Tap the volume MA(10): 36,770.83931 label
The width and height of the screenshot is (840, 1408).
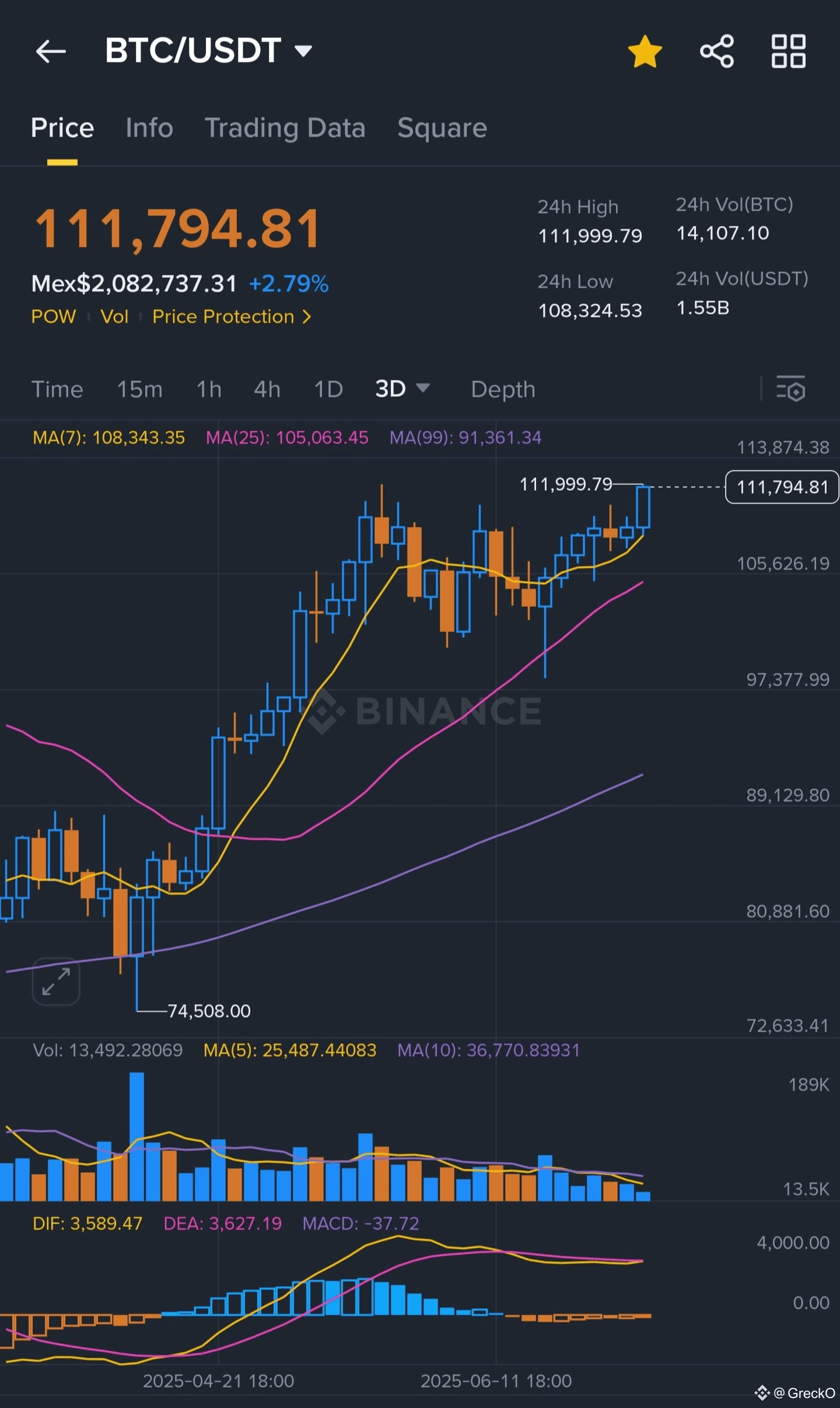pos(489,1050)
